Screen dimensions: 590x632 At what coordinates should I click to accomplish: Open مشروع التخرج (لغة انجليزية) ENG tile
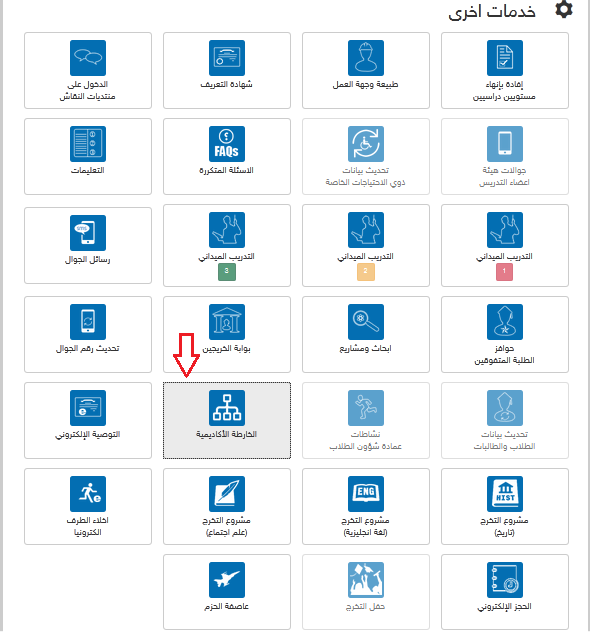pos(366,507)
